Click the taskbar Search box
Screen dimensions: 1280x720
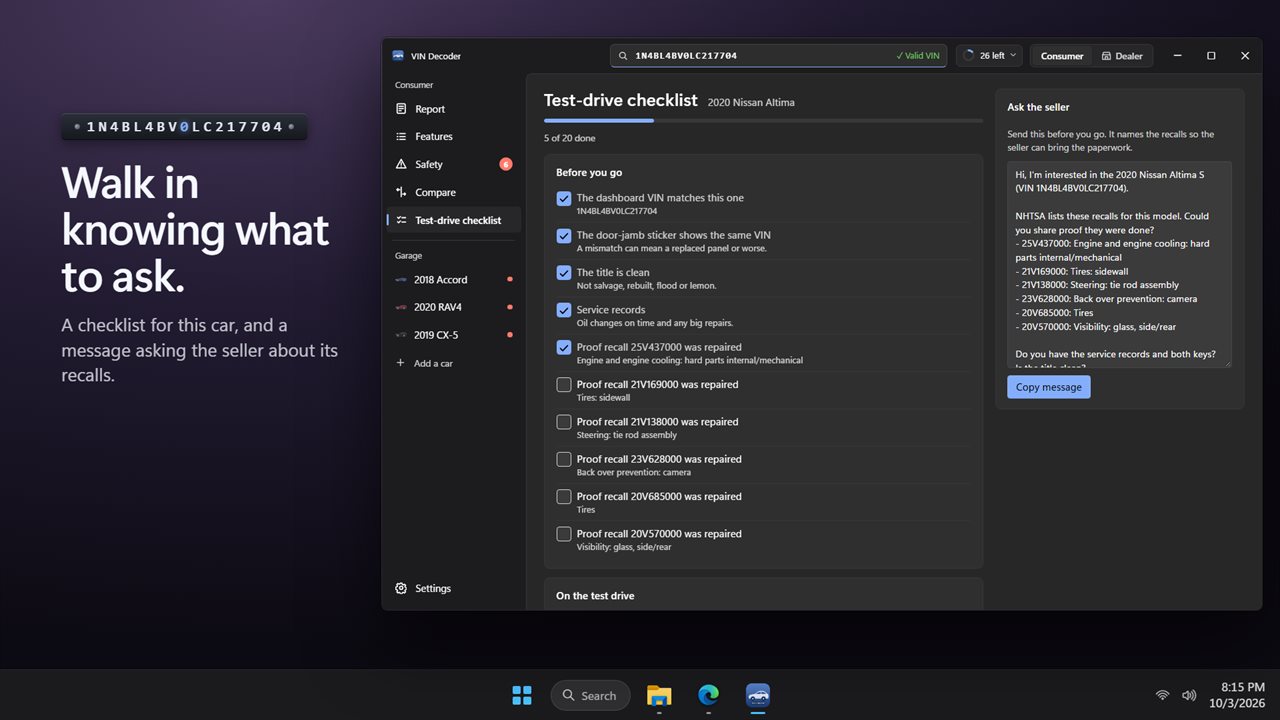coord(590,695)
